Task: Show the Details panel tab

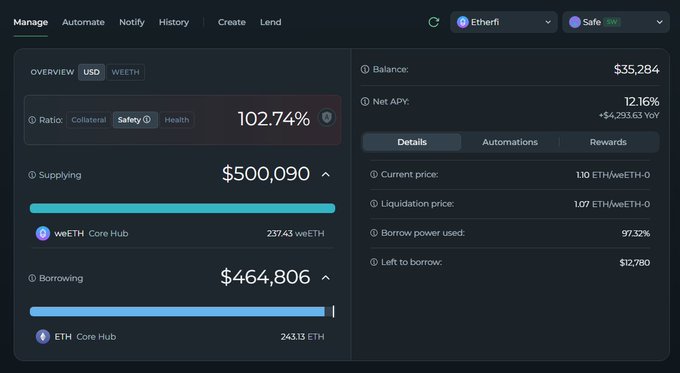Action: pyautogui.click(x=412, y=142)
